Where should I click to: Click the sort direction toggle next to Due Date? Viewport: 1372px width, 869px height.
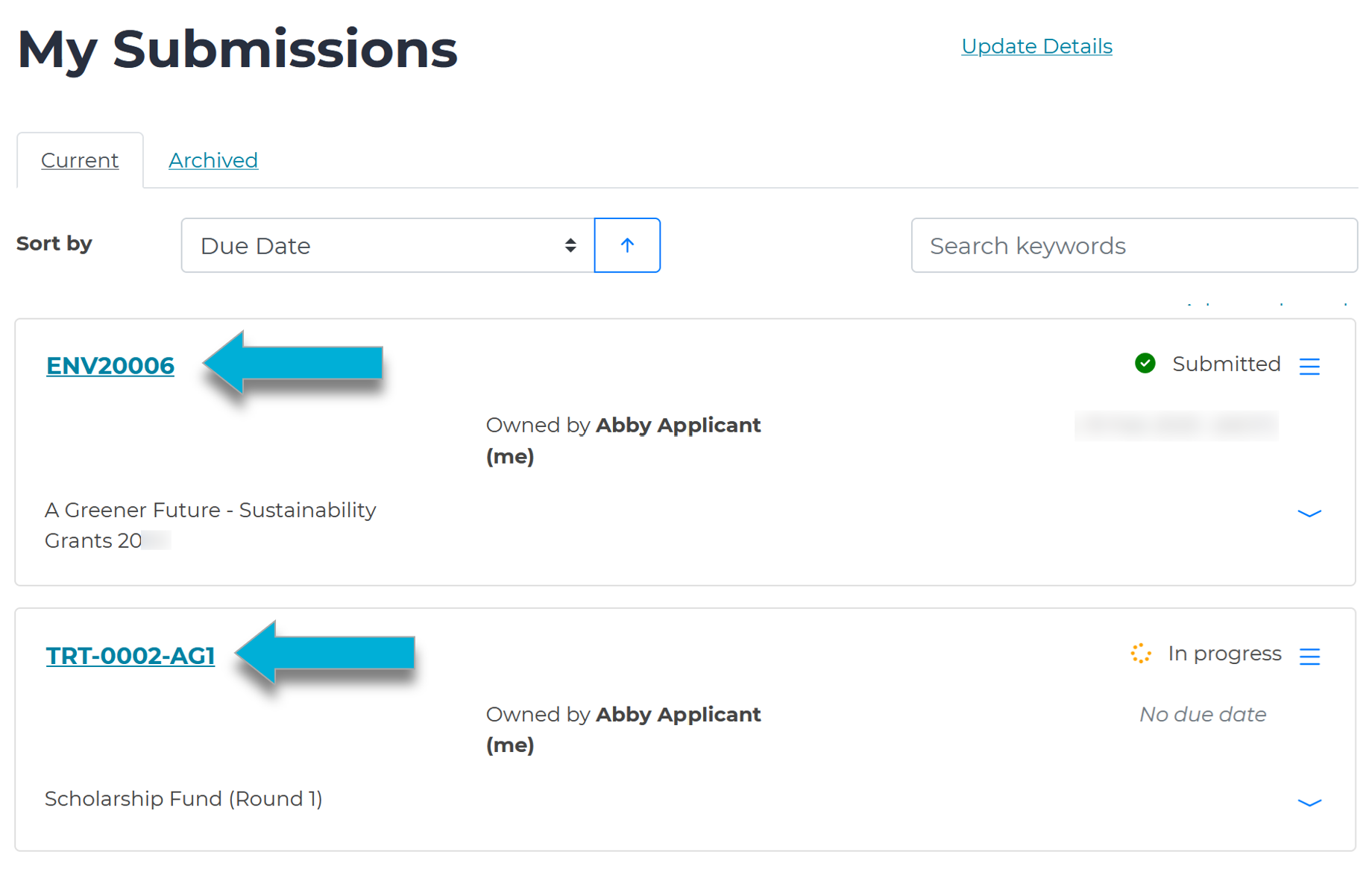(x=627, y=245)
